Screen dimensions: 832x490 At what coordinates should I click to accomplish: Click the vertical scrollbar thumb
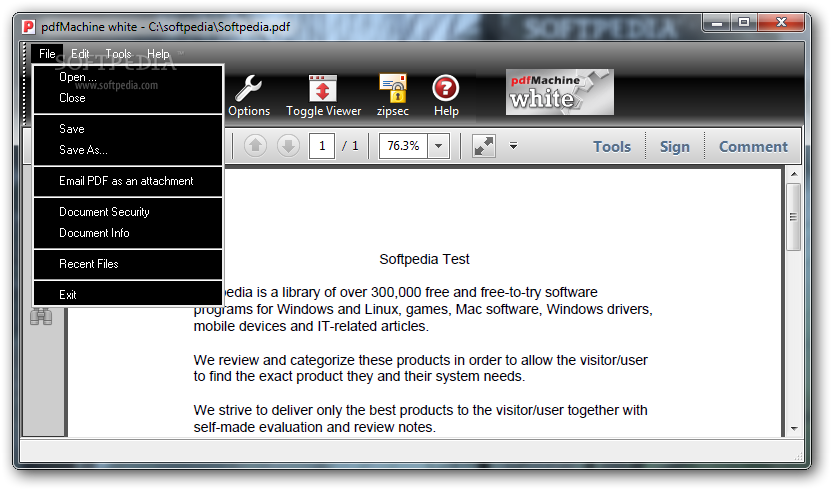click(x=794, y=217)
